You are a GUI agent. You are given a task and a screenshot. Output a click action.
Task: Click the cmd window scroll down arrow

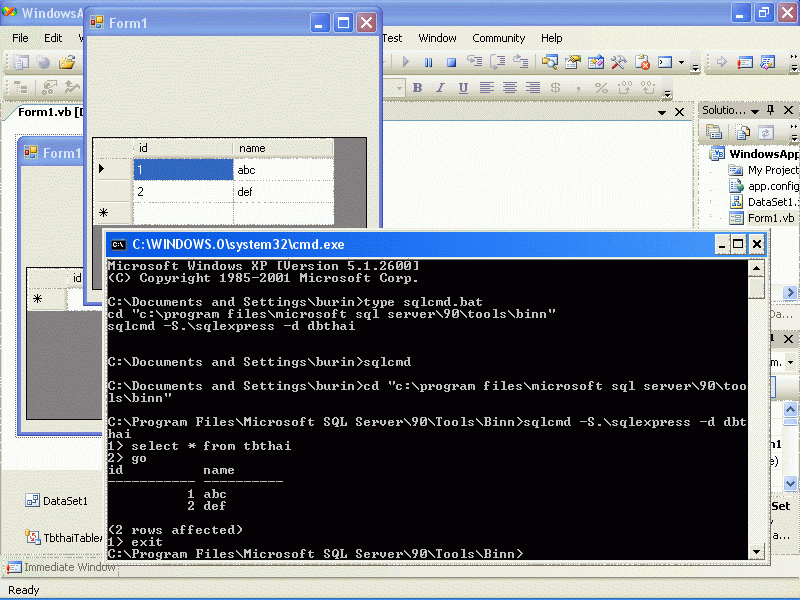[x=756, y=552]
